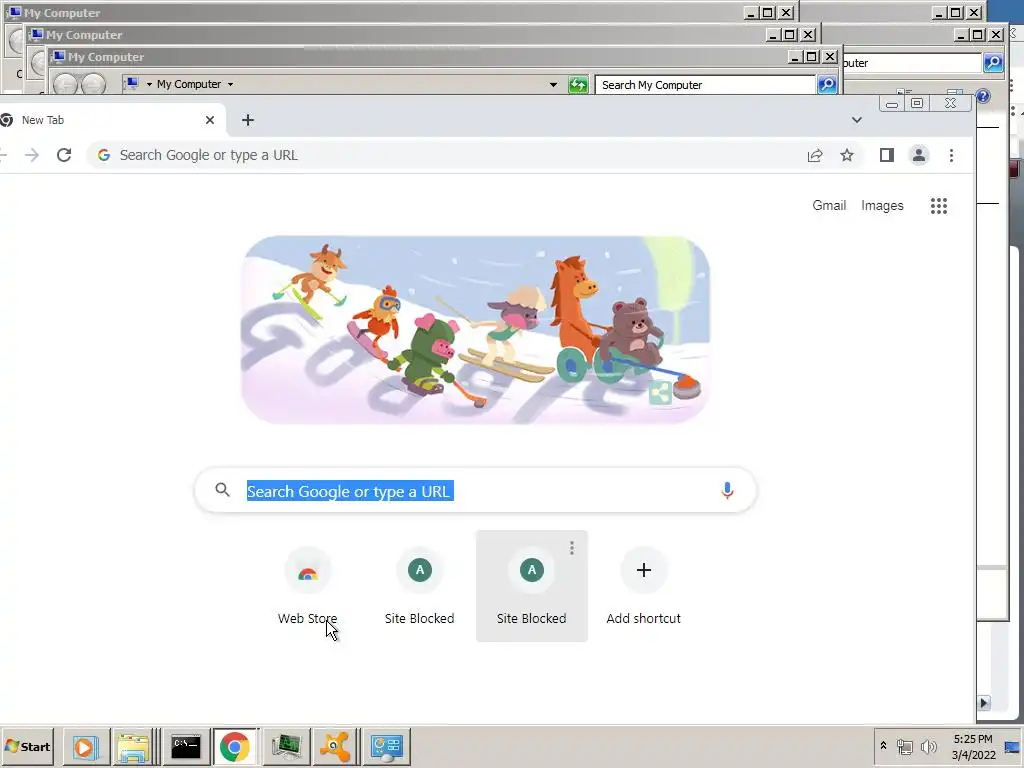Open the system monitor taskbar icon
The image size is (1024, 768).
point(285,746)
